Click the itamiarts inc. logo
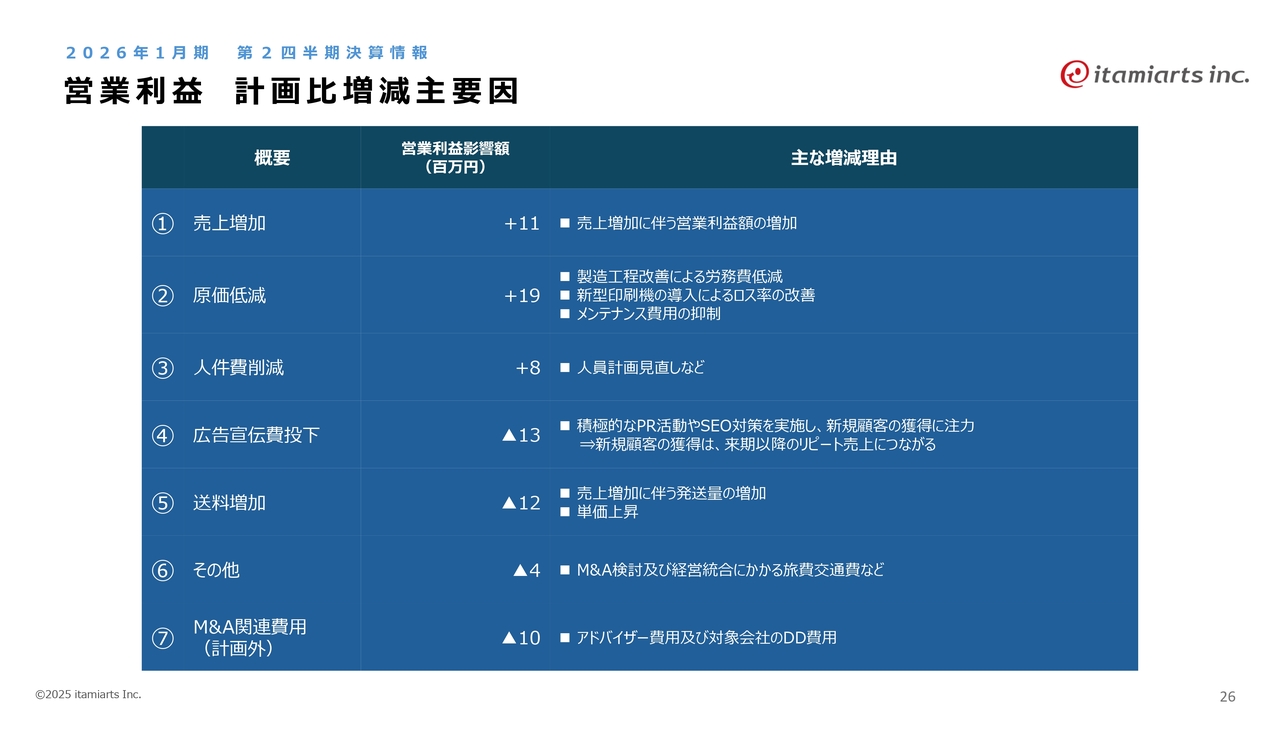This screenshot has height=731, width=1280. pos(1154,74)
